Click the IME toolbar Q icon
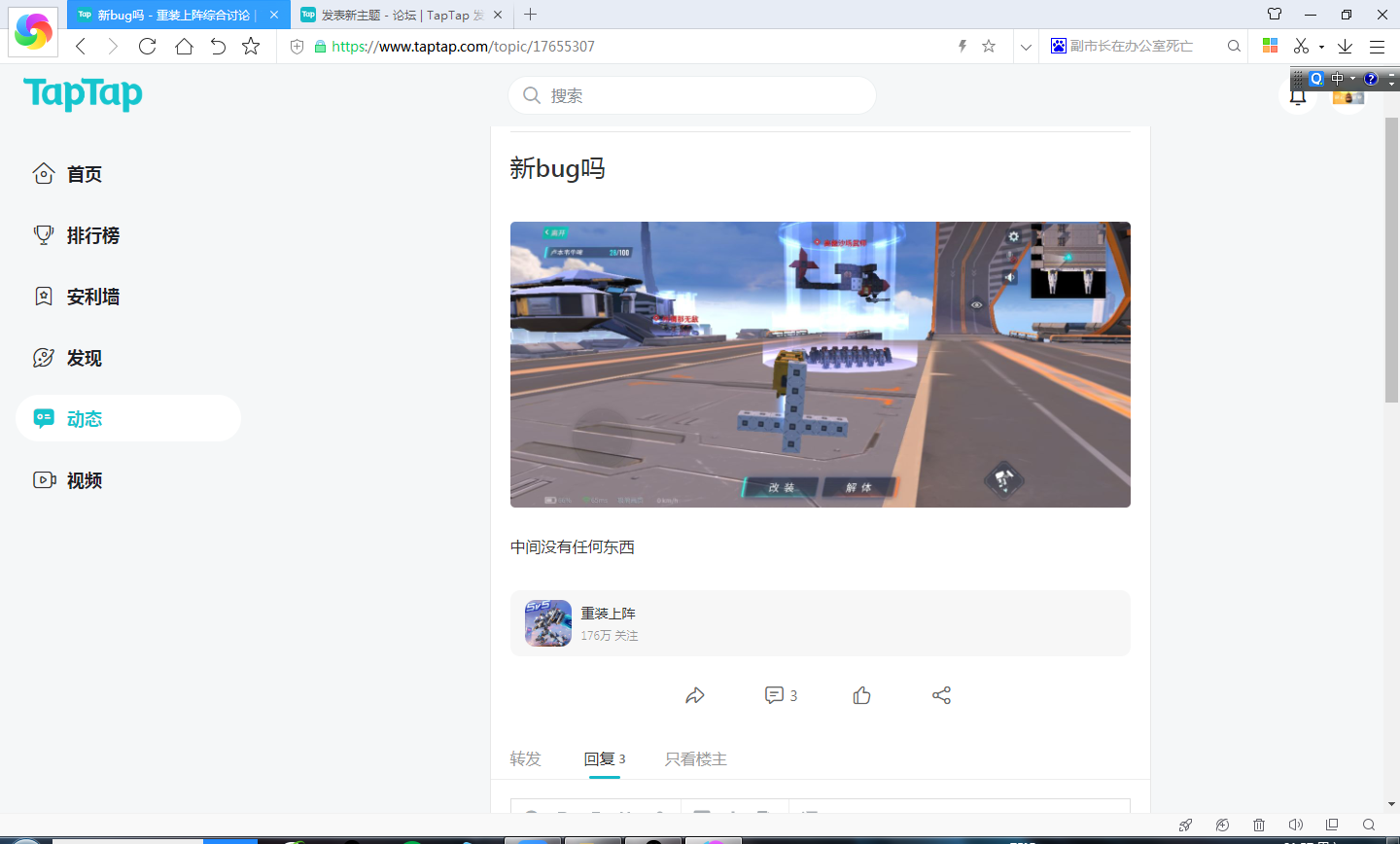 (1316, 79)
